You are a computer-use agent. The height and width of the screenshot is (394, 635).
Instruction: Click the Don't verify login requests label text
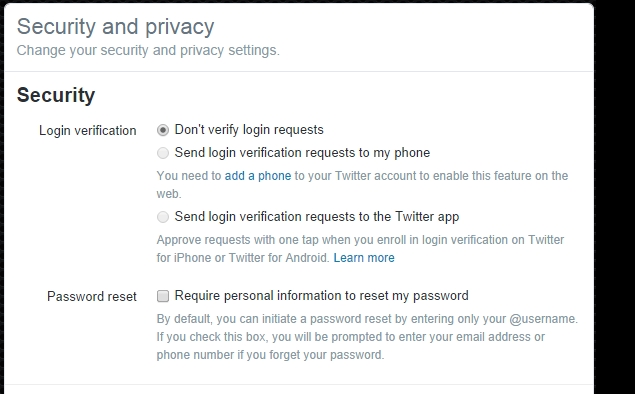click(249, 130)
